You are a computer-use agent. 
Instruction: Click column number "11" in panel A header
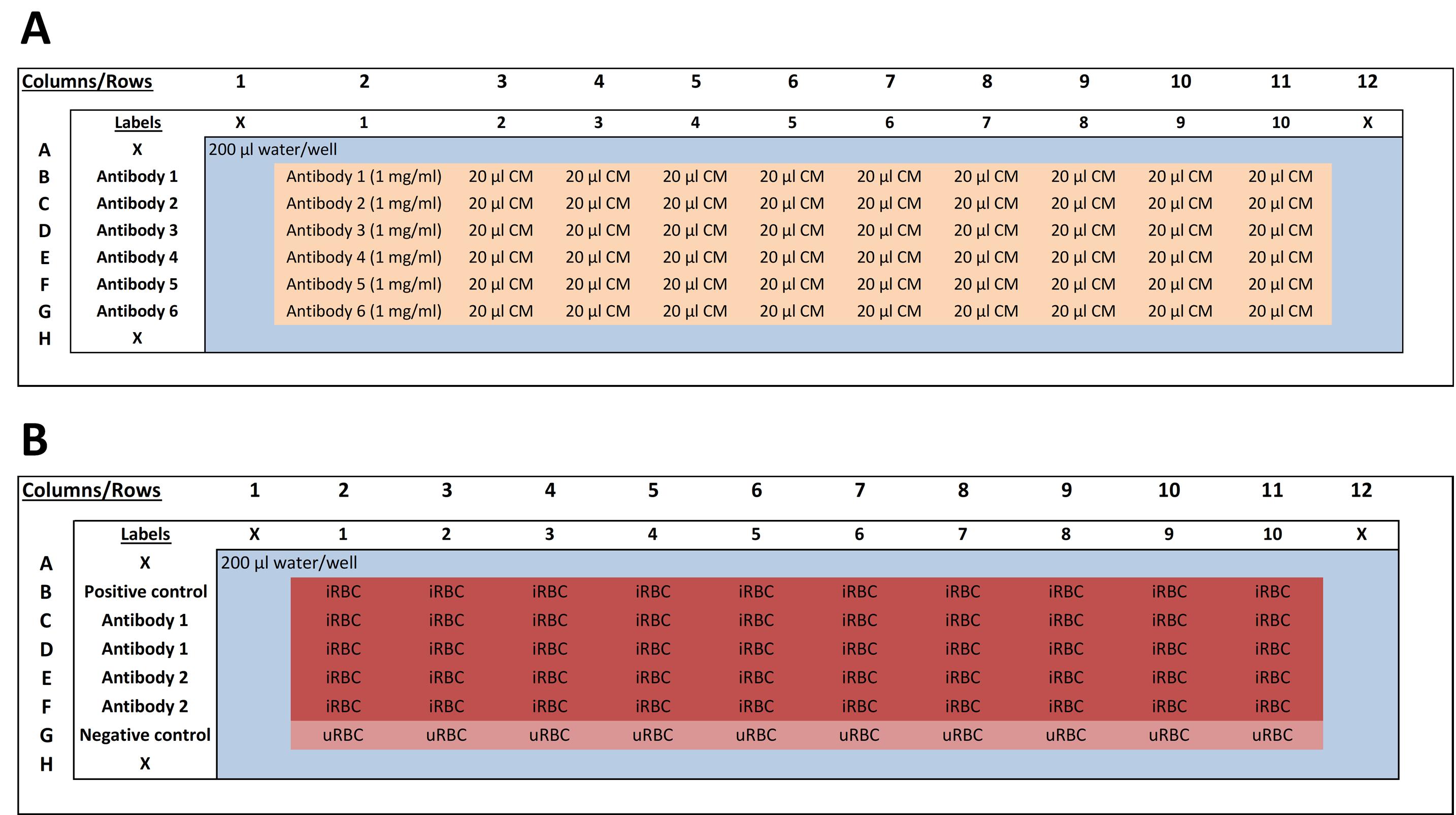coord(1280,82)
